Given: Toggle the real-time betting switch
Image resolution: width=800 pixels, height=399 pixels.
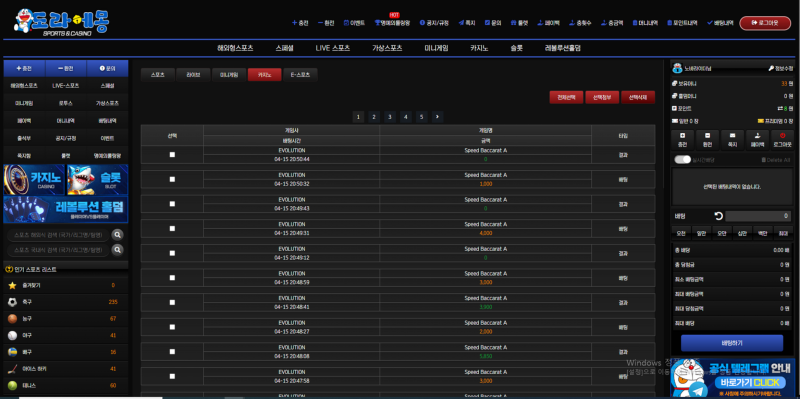Looking at the screenshot, I should click(683, 160).
